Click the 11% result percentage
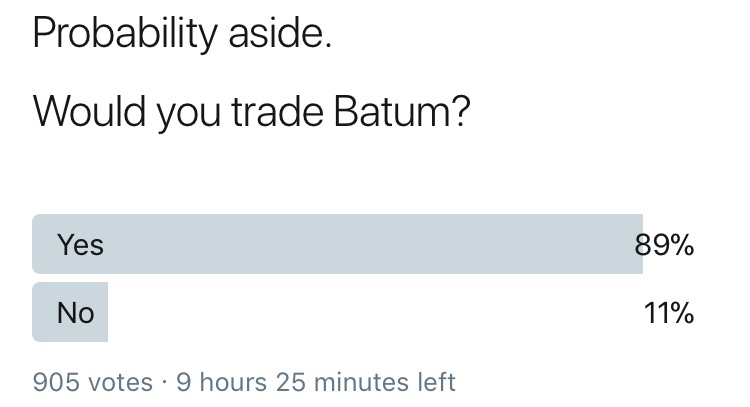This screenshot has height=407, width=750. point(669,313)
